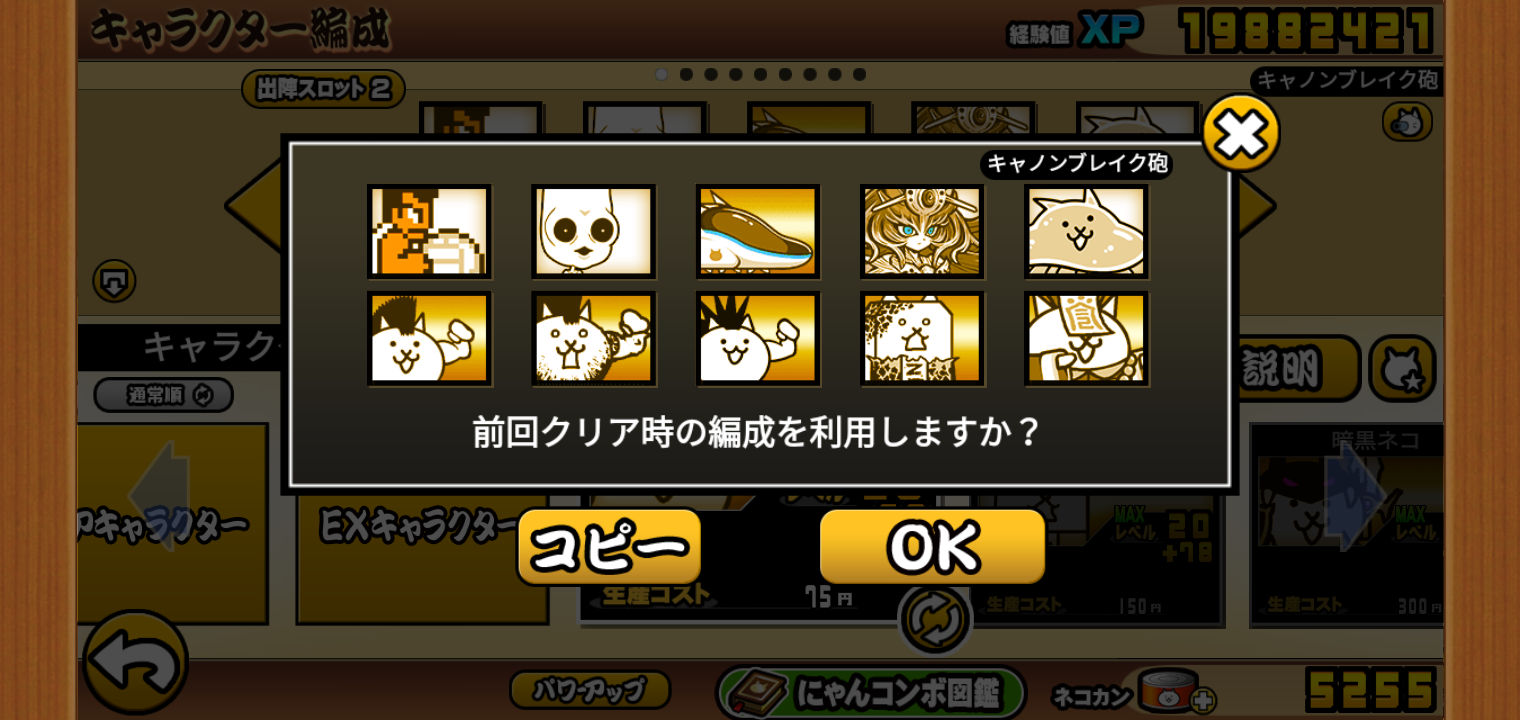Click the パワーアップ button
This screenshot has width=1520, height=720.
pyautogui.click(x=590, y=689)
